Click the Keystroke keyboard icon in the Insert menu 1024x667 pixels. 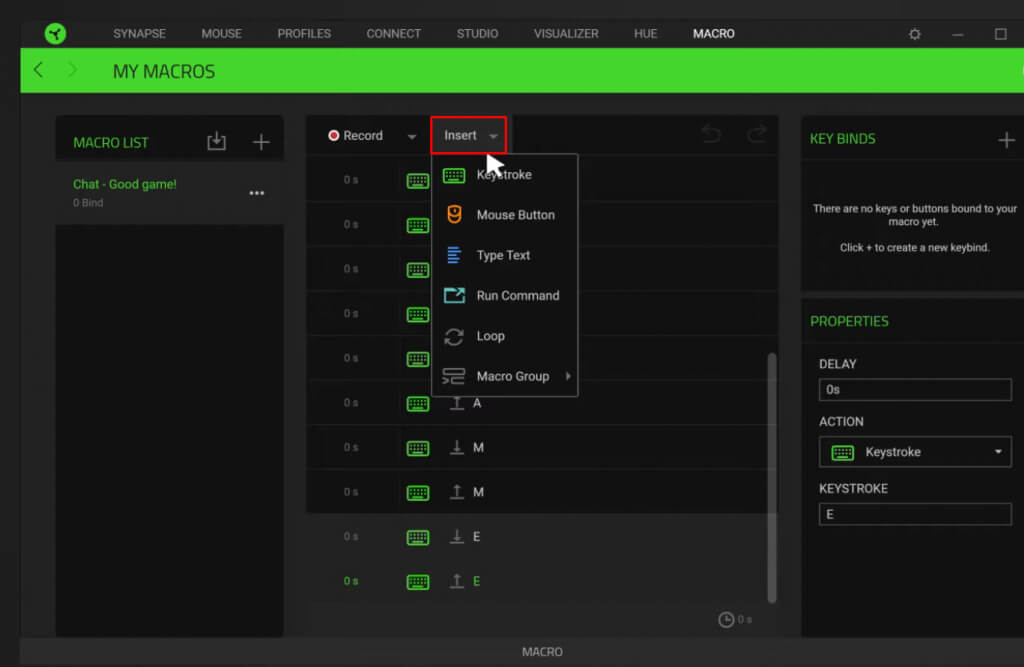point(454,175)
